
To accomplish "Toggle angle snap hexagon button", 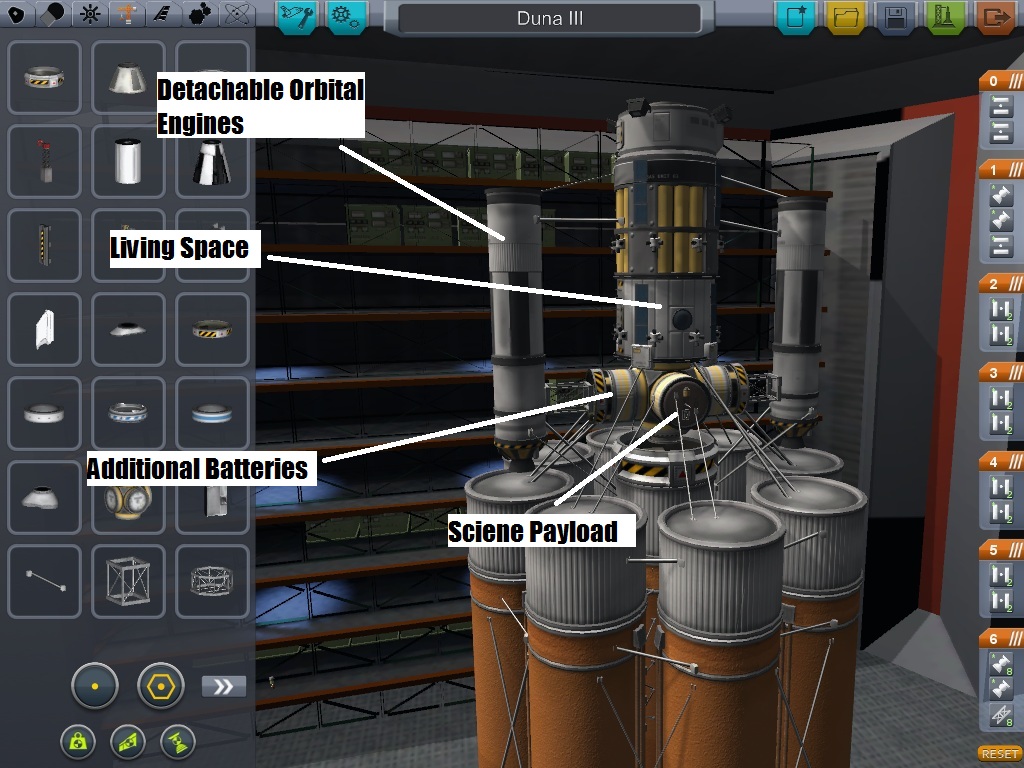I will (161, 686).
